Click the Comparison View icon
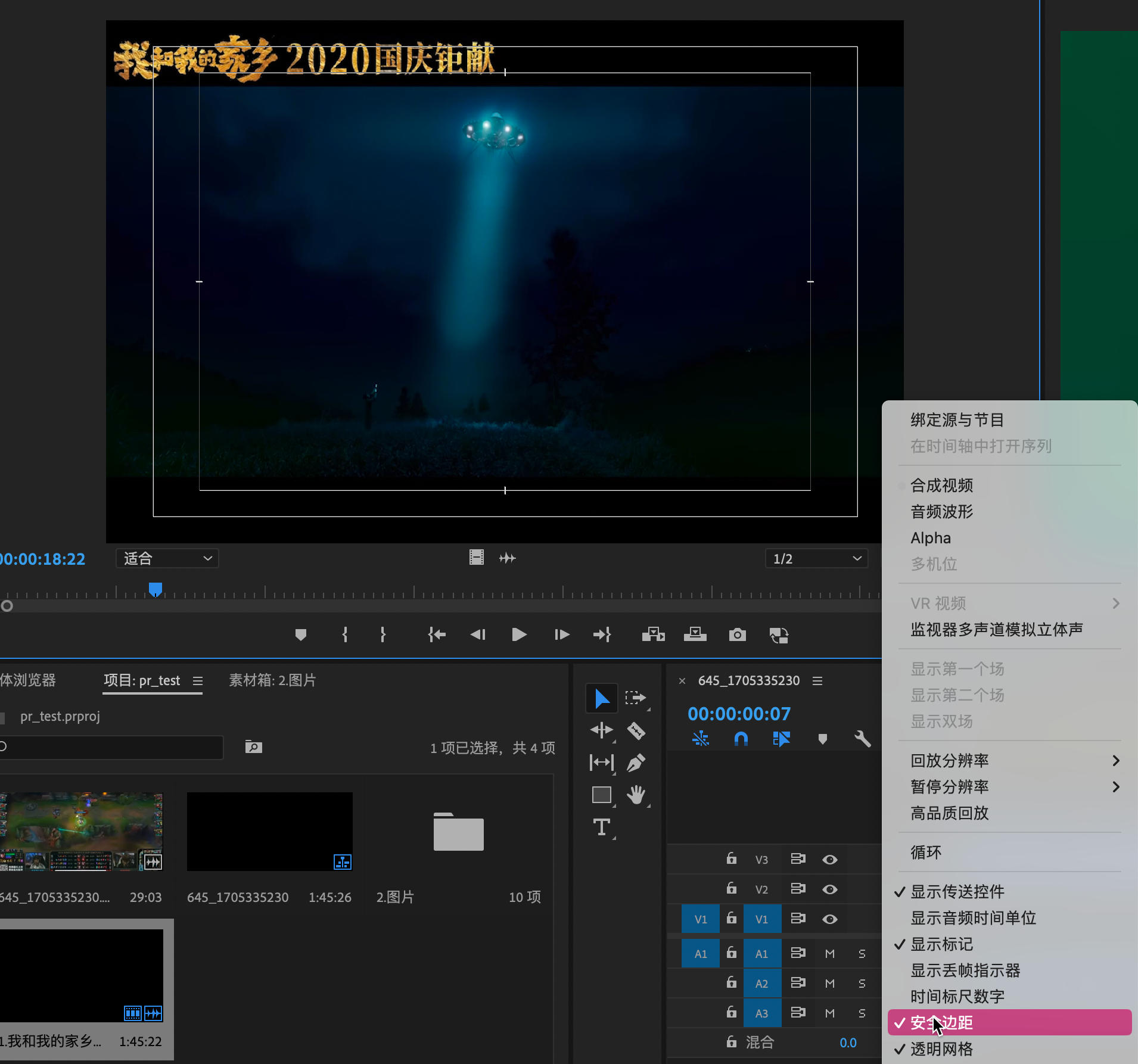The image size is (1138, 1064). 779,635
